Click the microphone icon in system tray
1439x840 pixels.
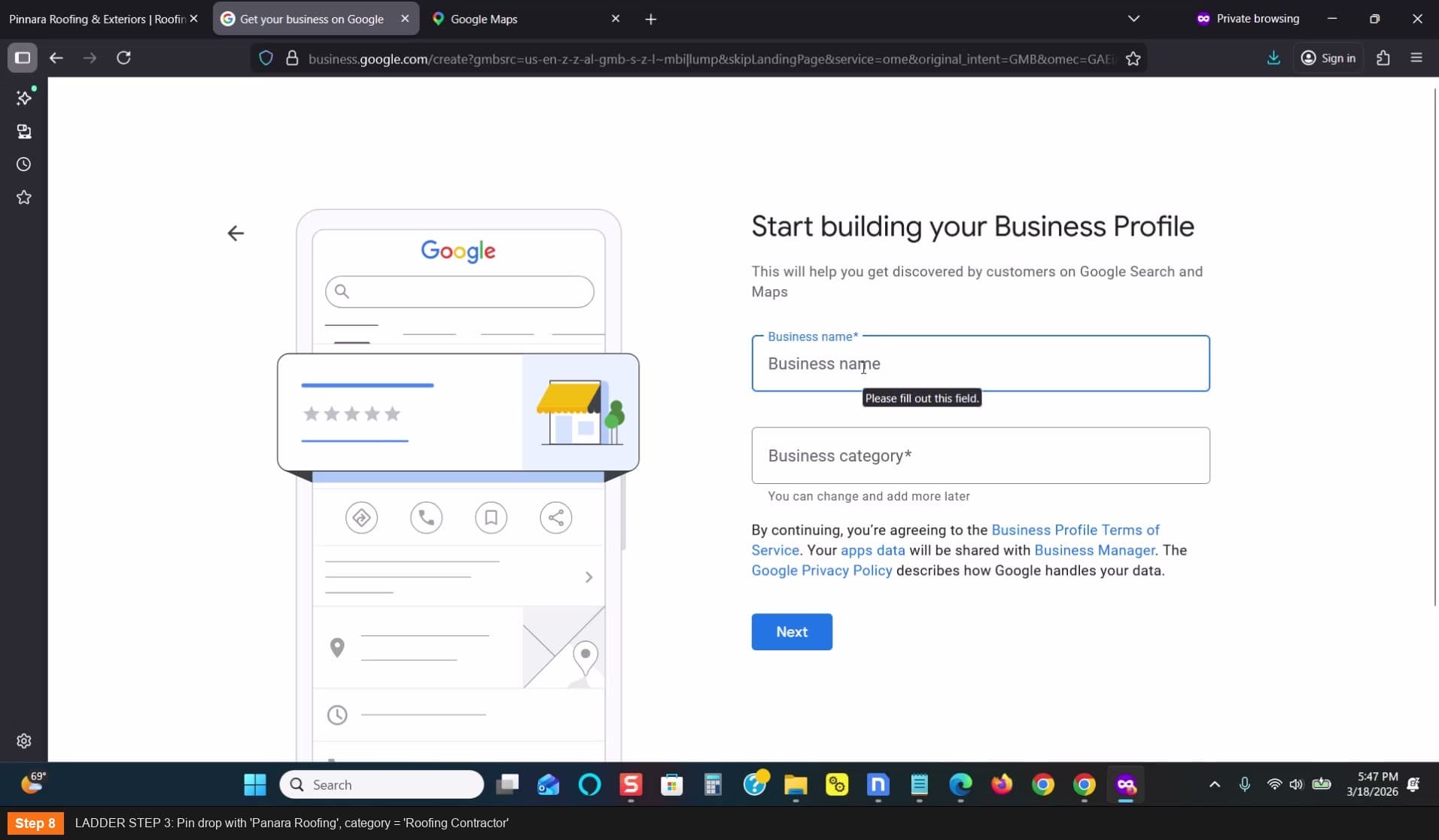[1245, 785]
